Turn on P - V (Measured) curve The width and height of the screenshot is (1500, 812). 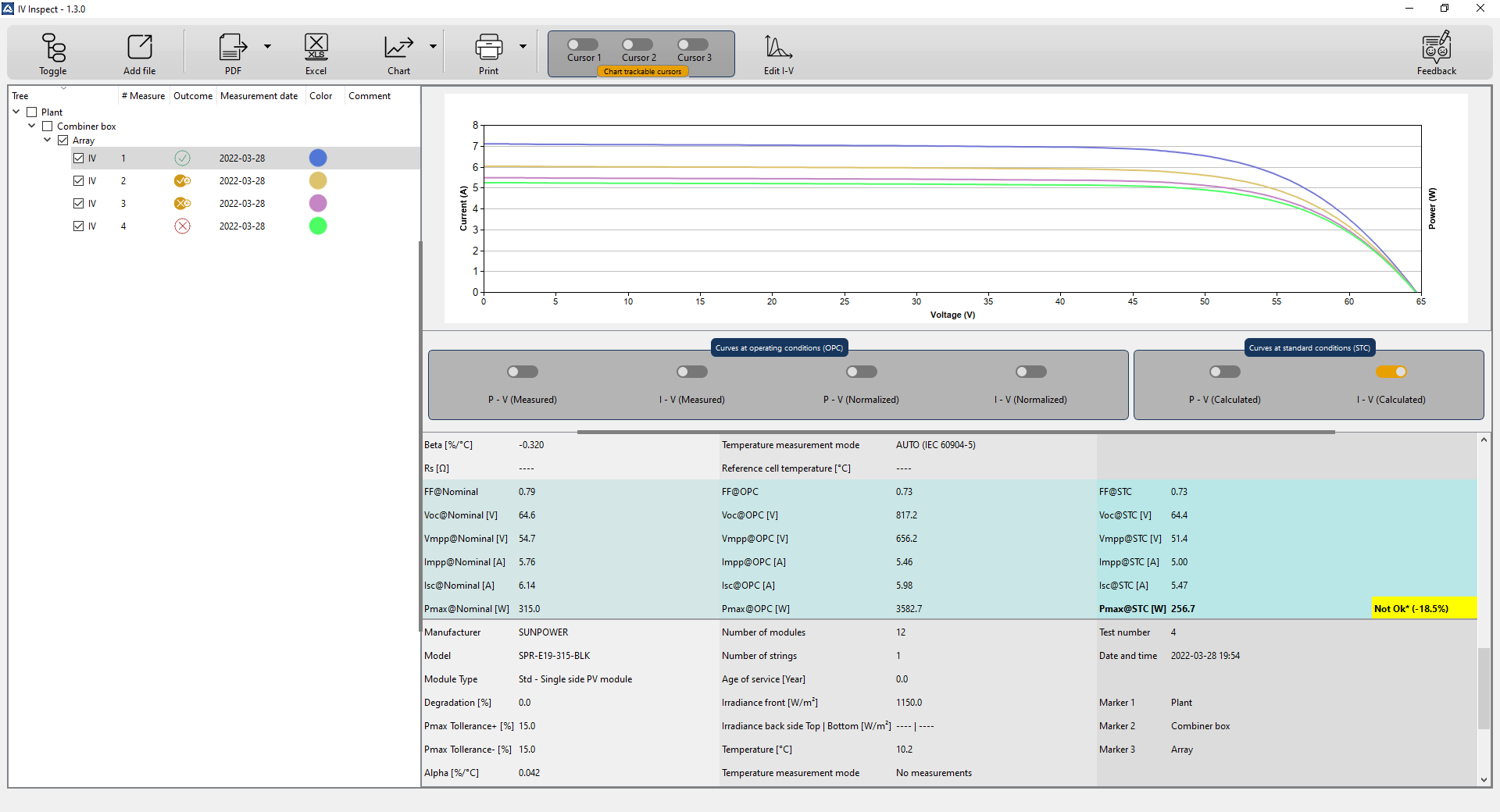pos(523,372)
